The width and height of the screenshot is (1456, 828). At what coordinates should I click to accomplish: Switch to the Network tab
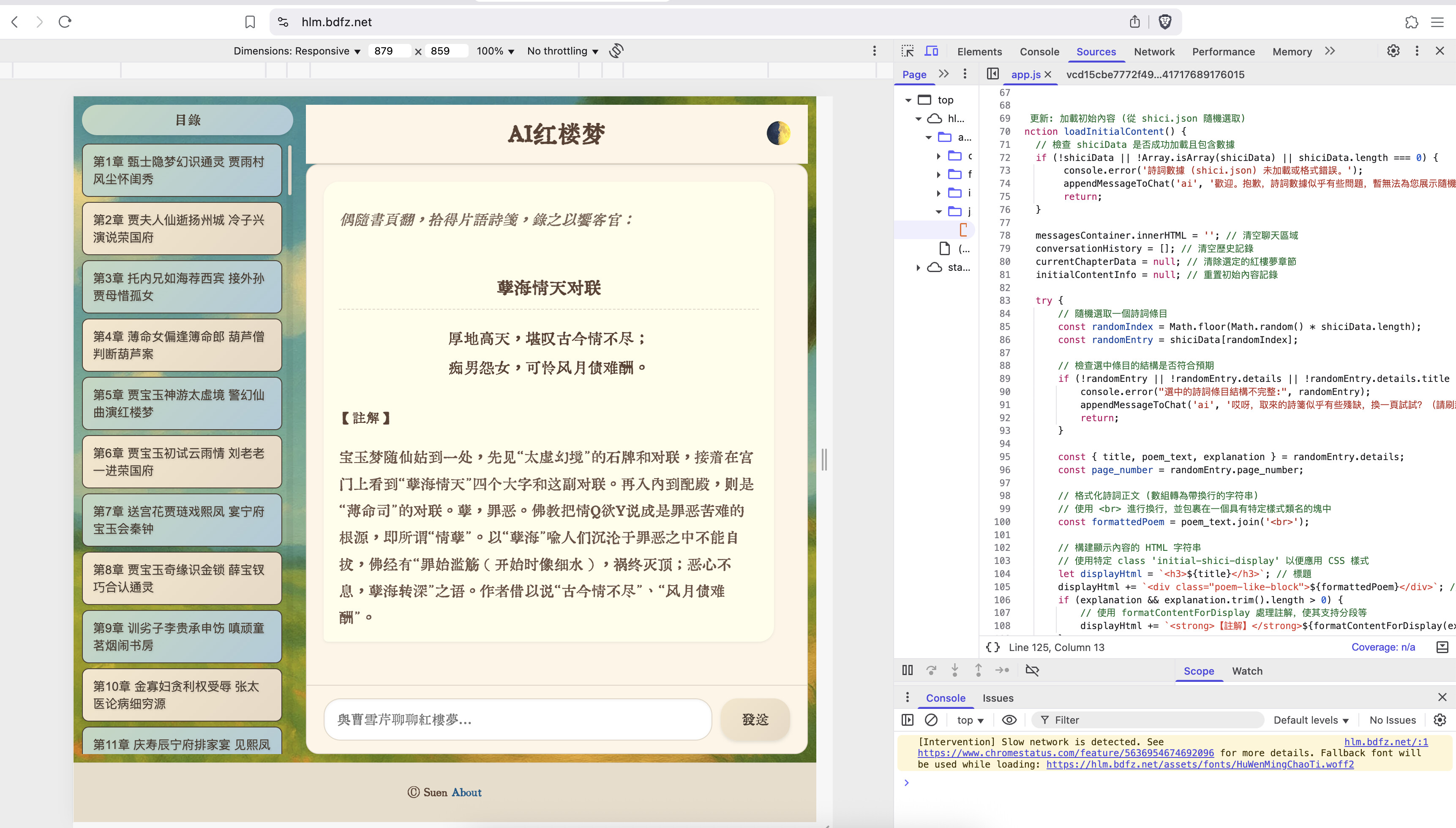pos(1154,52)
